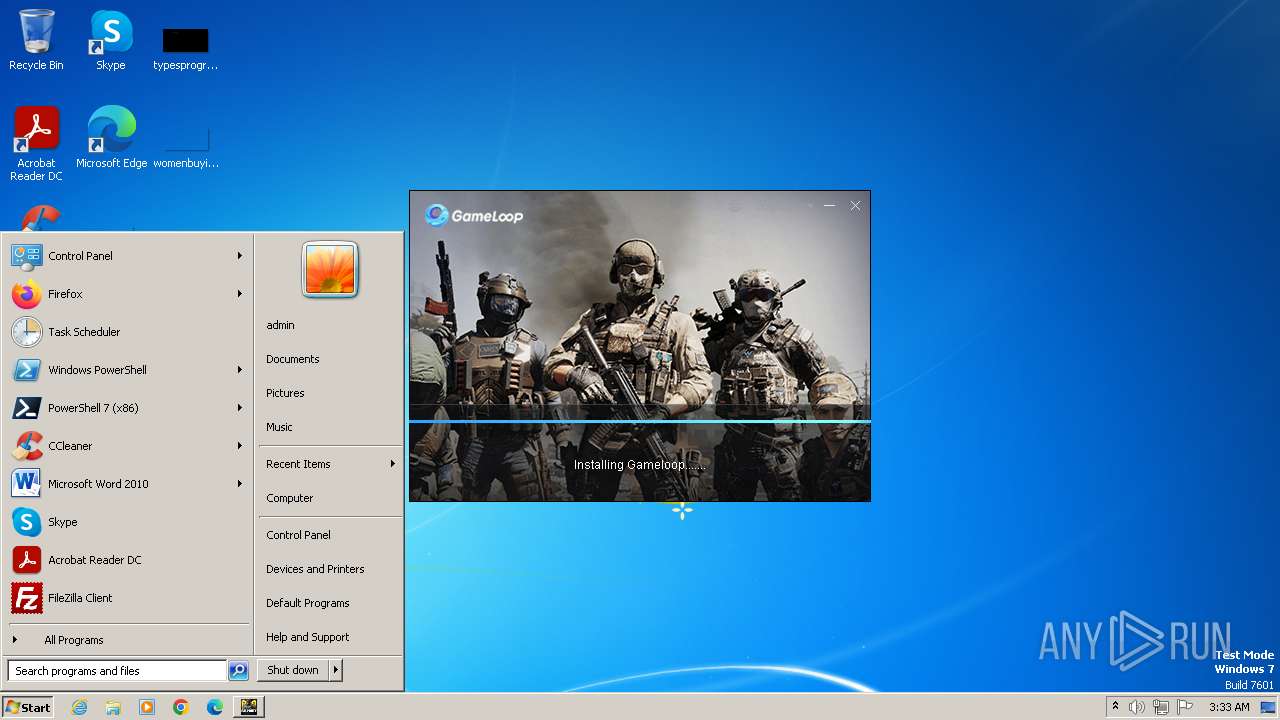Open Windows Media Player from taskbar
Viewport: 1280px width, 720px height.
click(x=147, y=707)
